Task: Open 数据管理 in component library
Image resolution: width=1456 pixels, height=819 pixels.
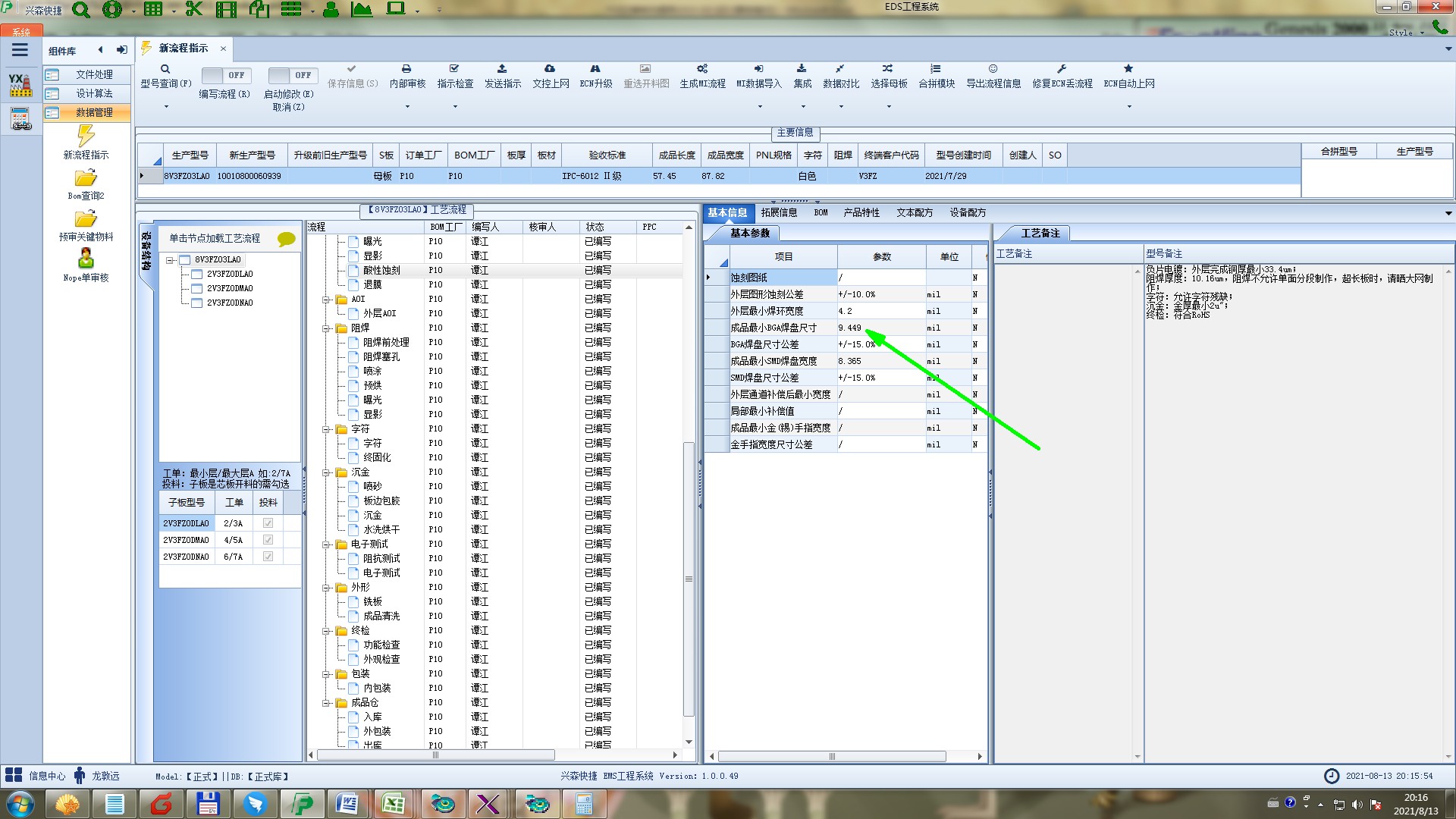Action: point(93,112)
